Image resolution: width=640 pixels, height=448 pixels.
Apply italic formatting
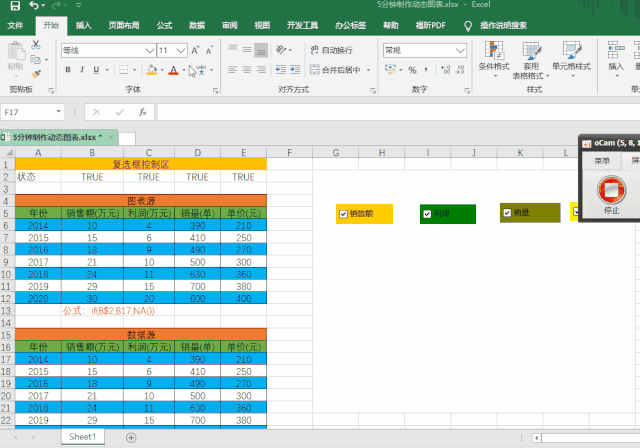tap(82, 70)
